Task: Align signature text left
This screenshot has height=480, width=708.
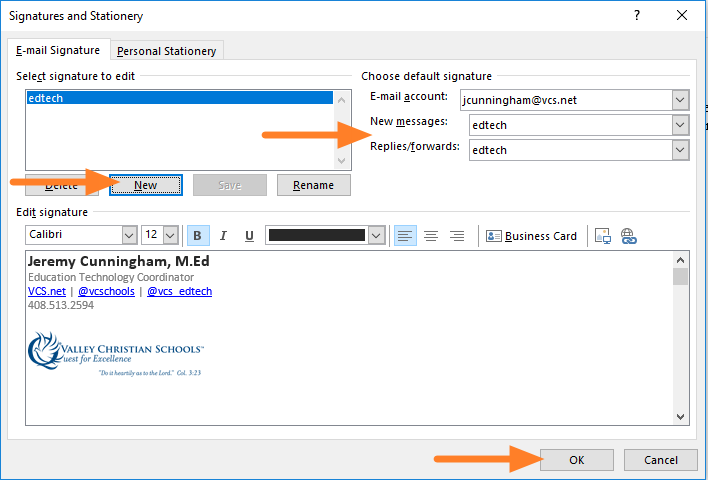Action: (x=405, y=236)
